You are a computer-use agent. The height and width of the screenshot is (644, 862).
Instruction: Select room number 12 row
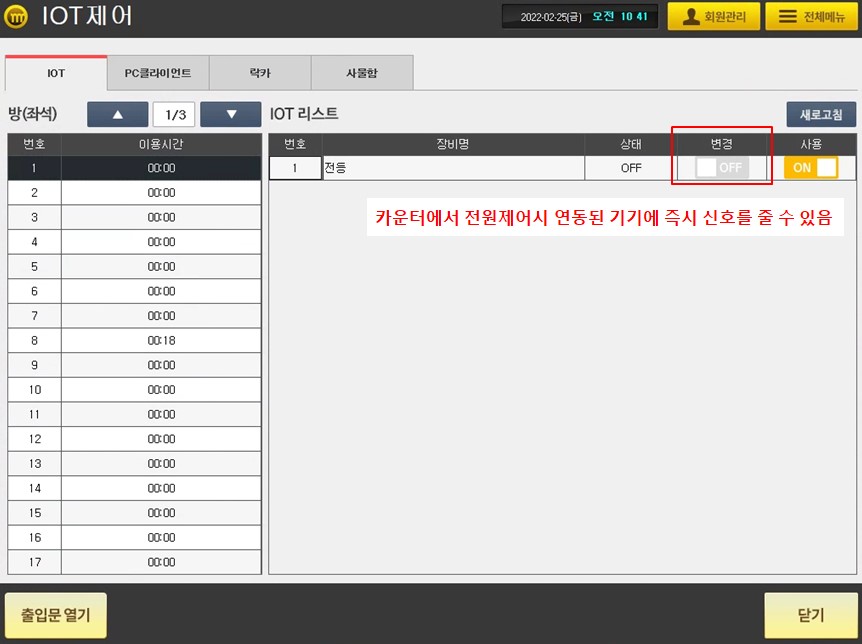pos(135,439)
